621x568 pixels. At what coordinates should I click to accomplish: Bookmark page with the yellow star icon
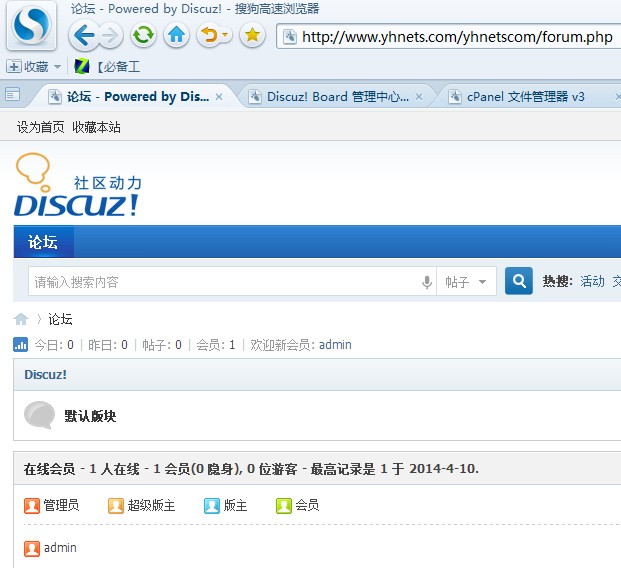(252, 35)
